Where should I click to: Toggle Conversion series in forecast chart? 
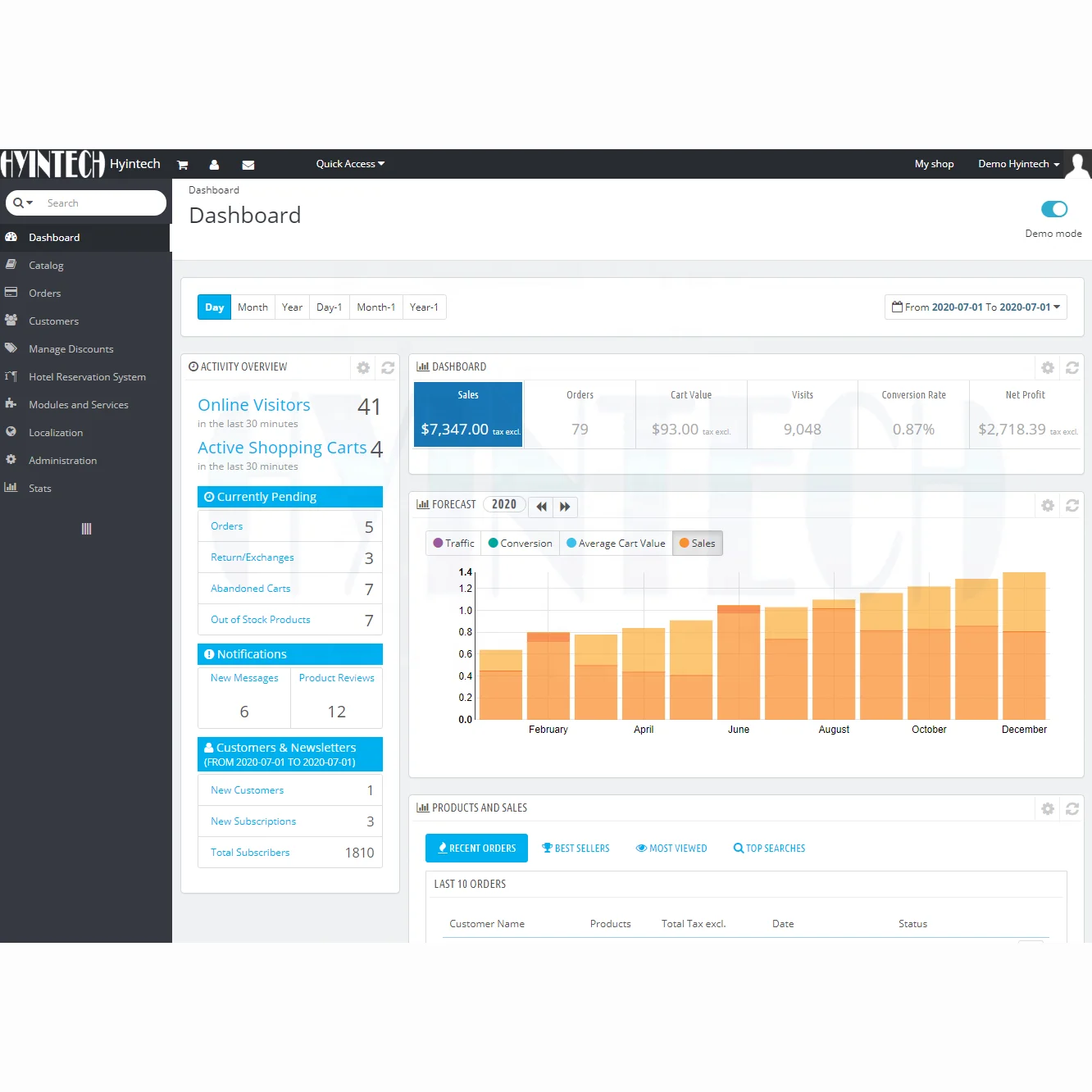coord(520,543)
